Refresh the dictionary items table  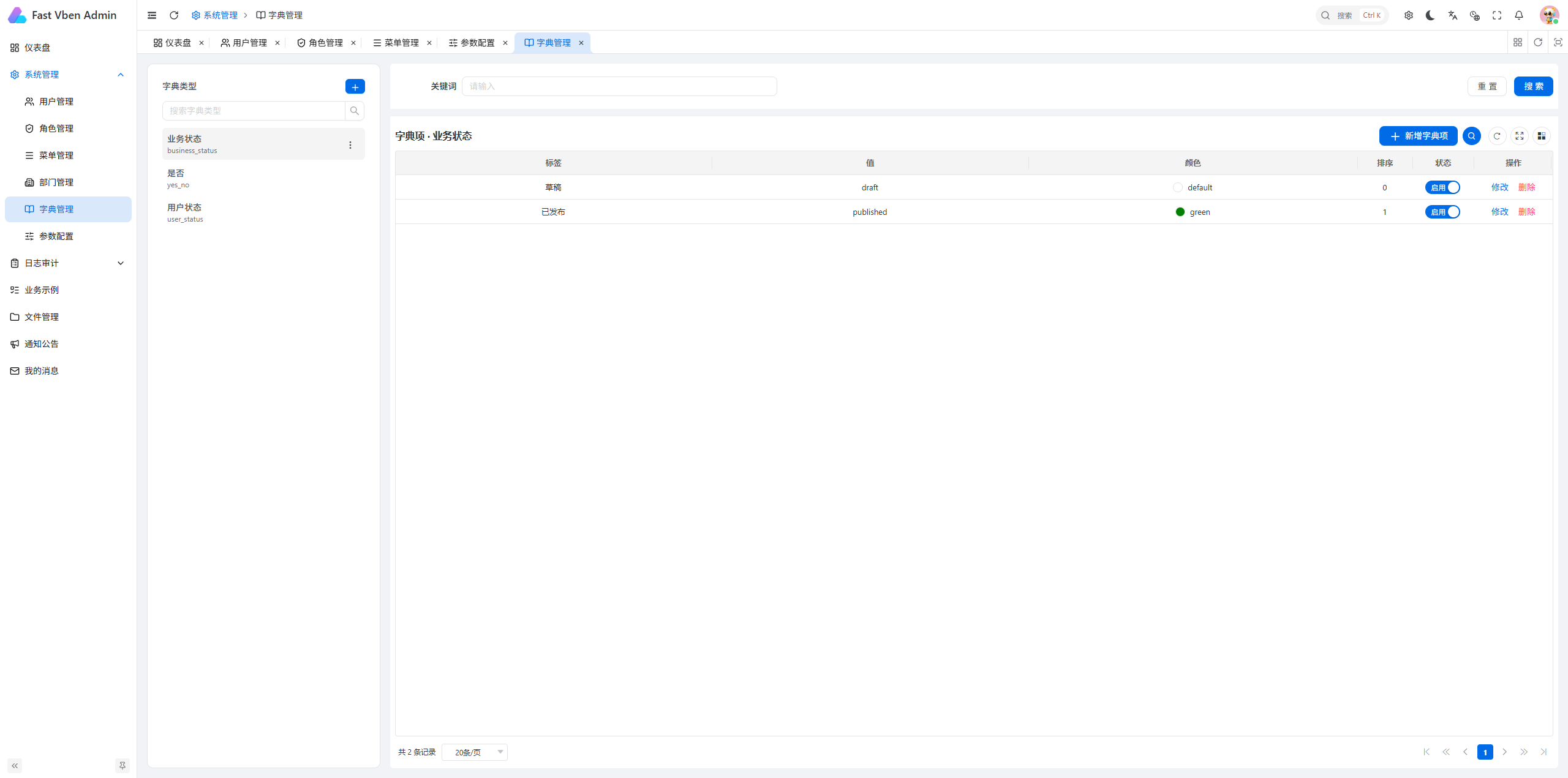(1497, 136)
